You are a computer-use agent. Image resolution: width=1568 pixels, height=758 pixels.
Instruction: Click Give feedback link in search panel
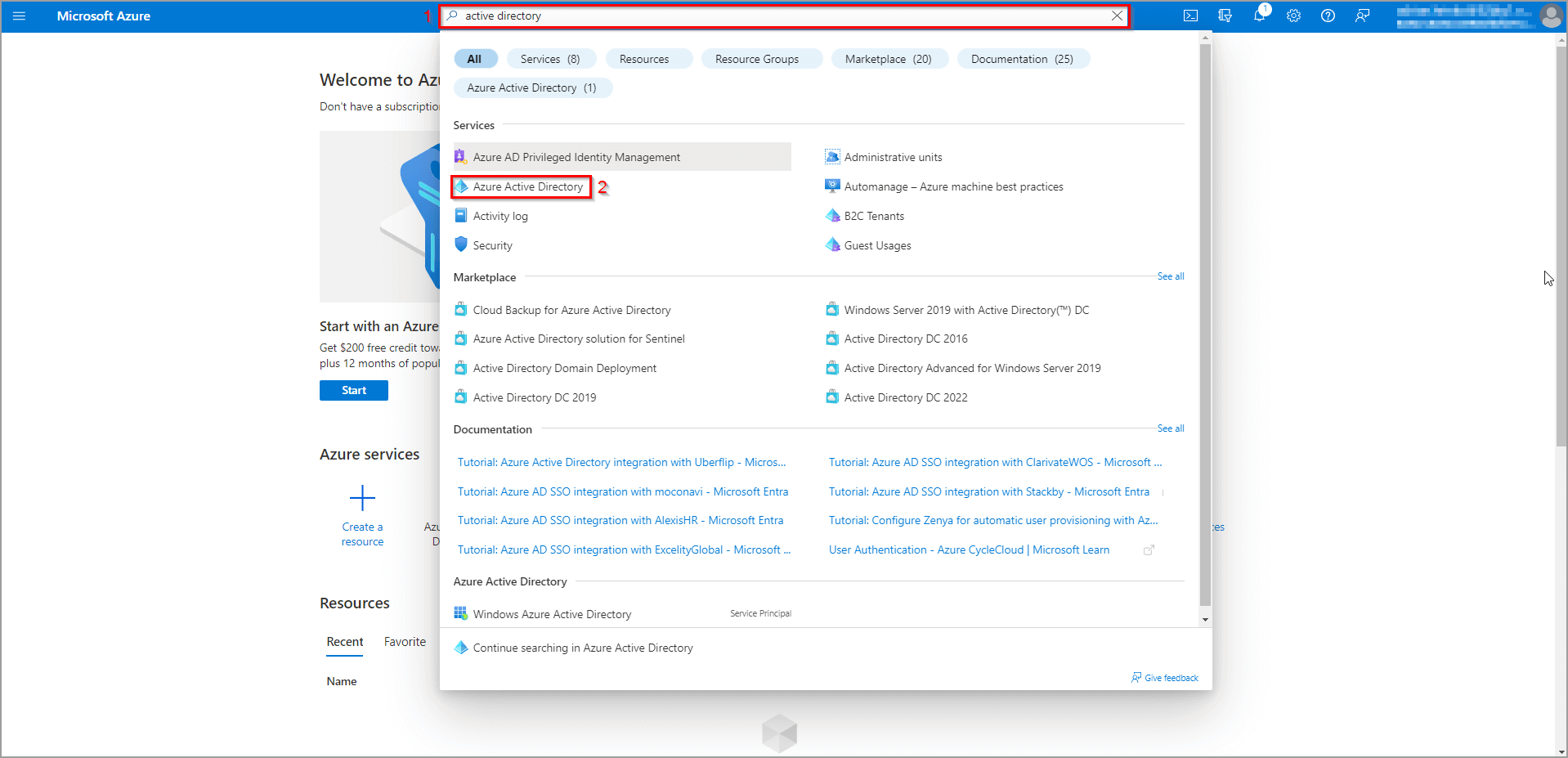(x=1171, y=678)
